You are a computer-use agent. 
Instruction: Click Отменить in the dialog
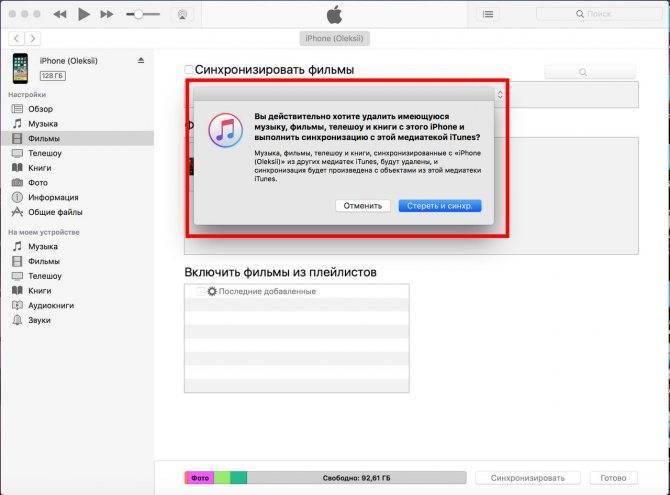tap(362, 206)
